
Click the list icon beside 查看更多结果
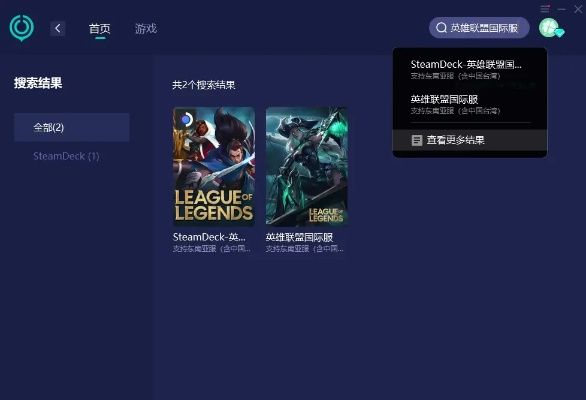point(417,141)
